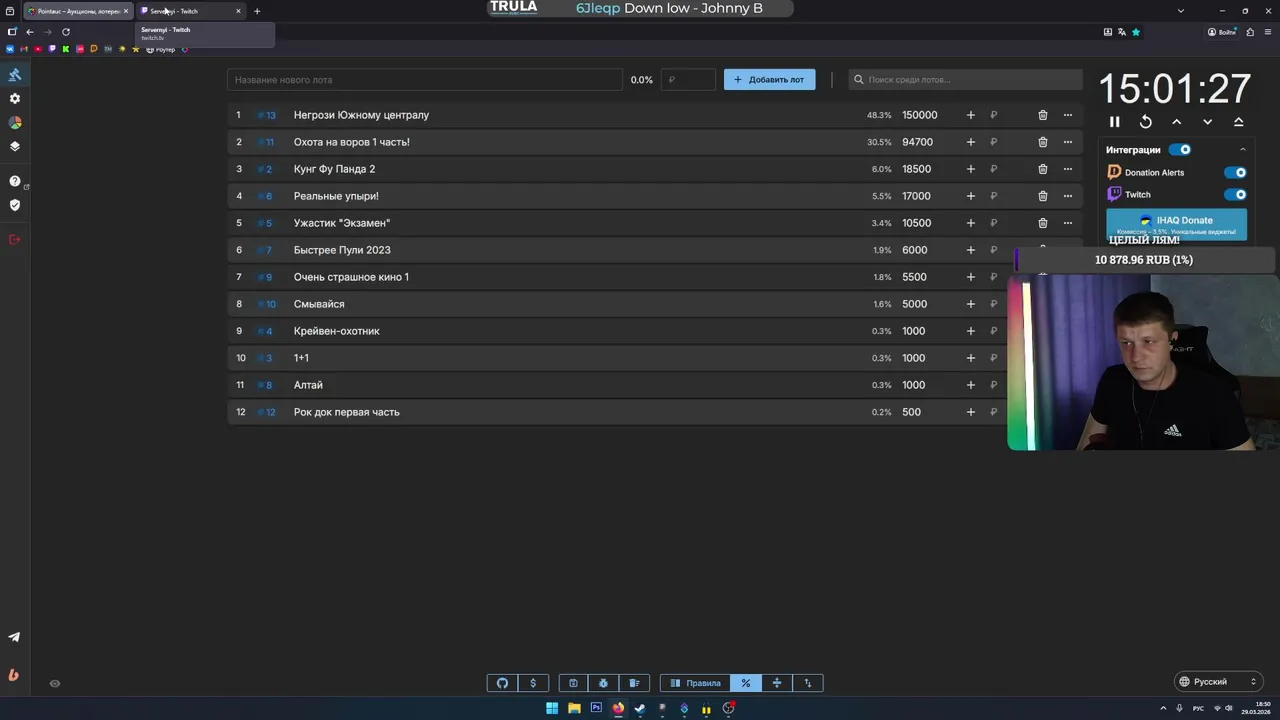Click the clear lots trash icon in bottom toolbar
This screenshot has height=720, width=1280.
pyautogui.click(x=634, y=683)
